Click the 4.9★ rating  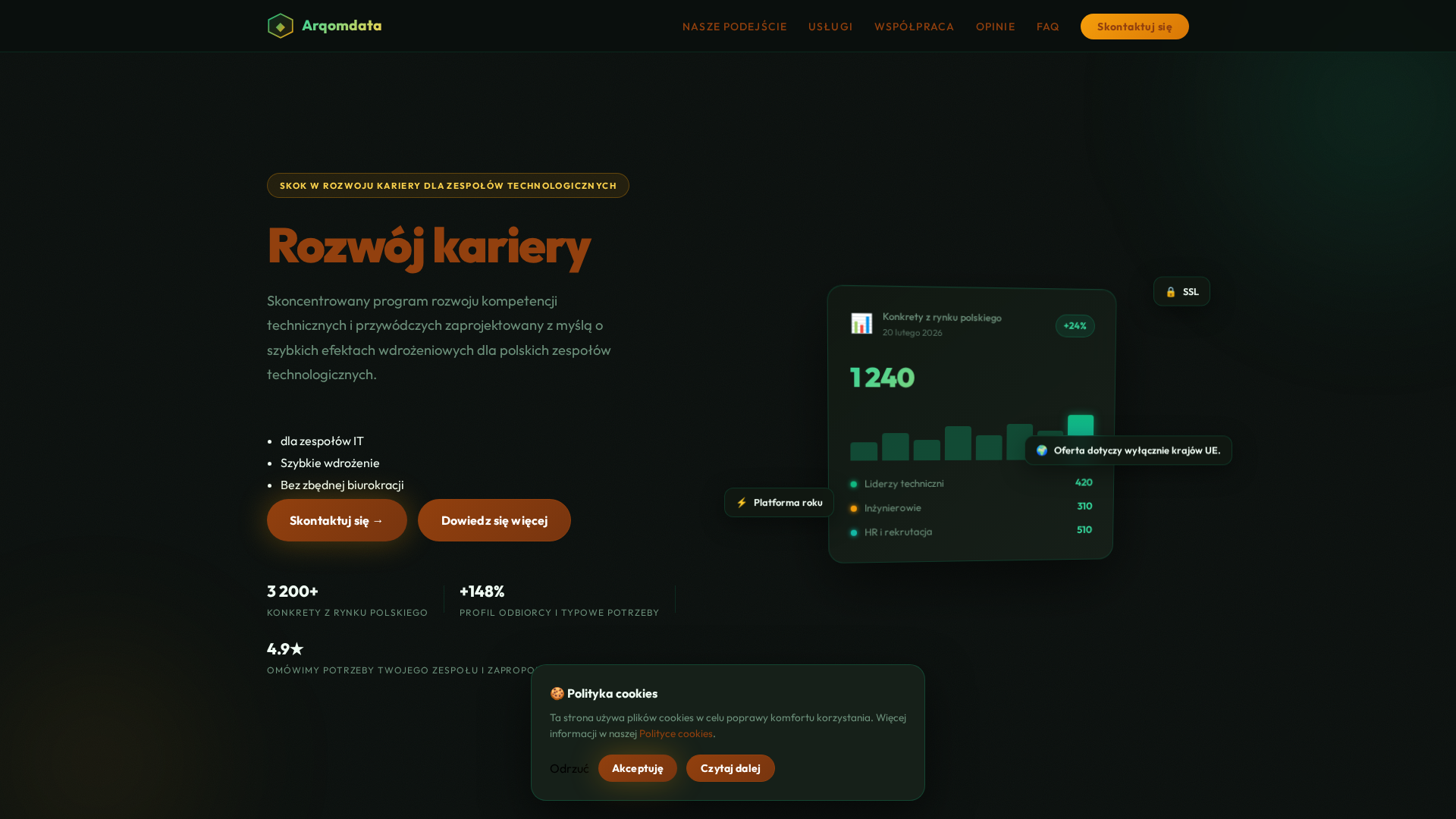point(285,648)
